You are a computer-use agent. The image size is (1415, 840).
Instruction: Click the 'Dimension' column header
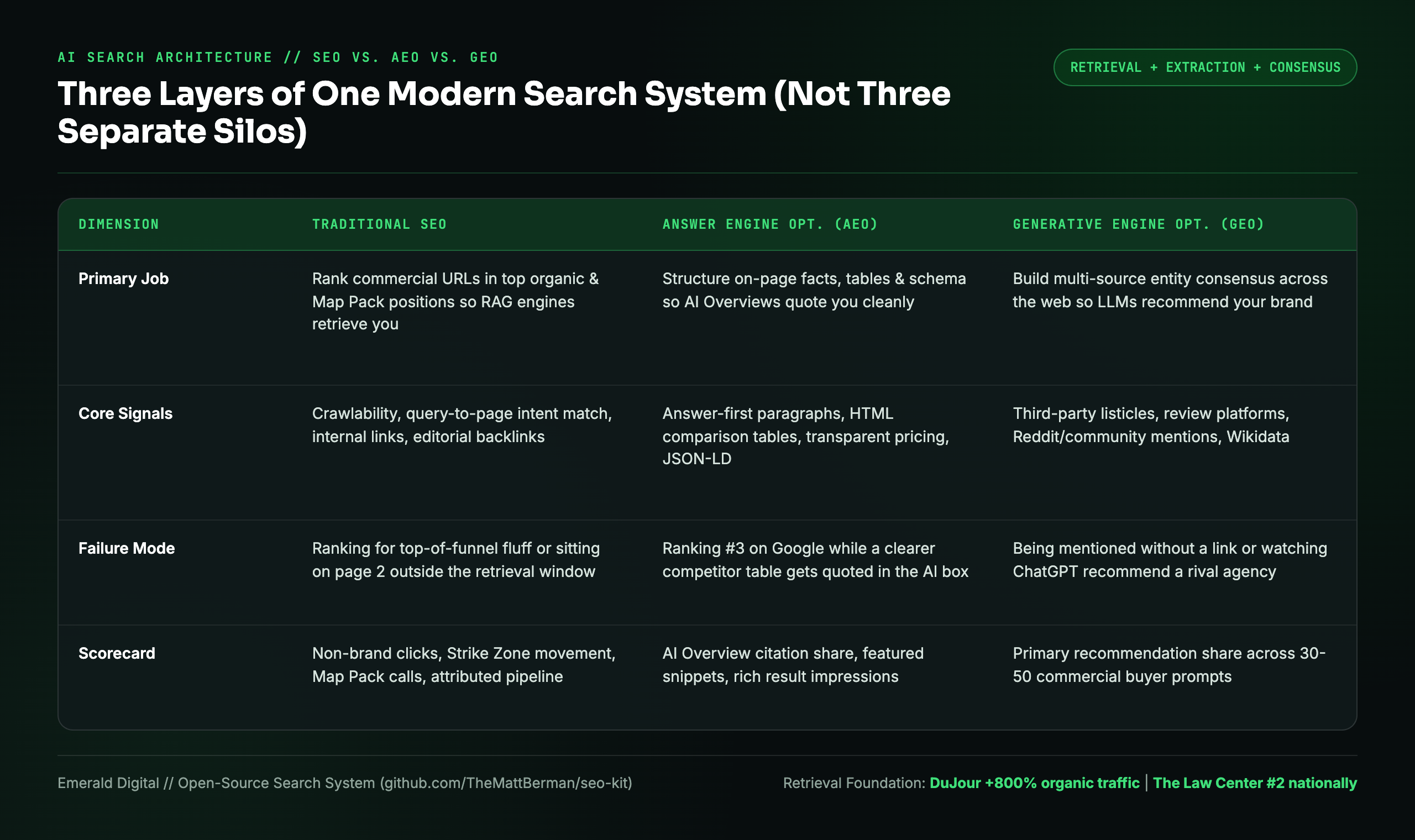pyautogui.click(x=119, y=224)
